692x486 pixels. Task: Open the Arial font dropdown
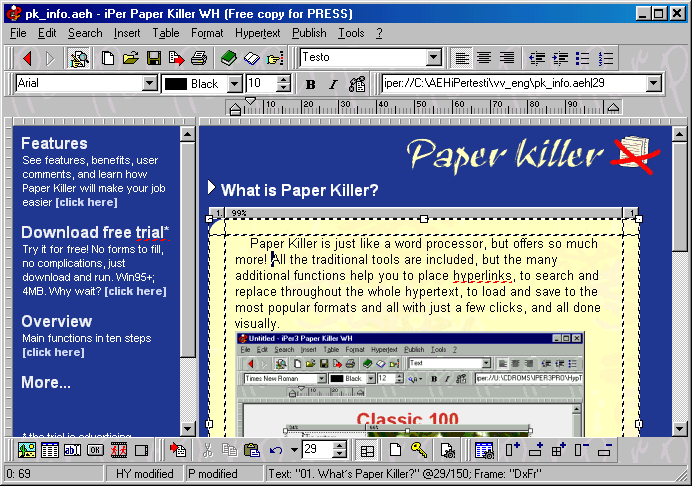[x=150, y=83]
